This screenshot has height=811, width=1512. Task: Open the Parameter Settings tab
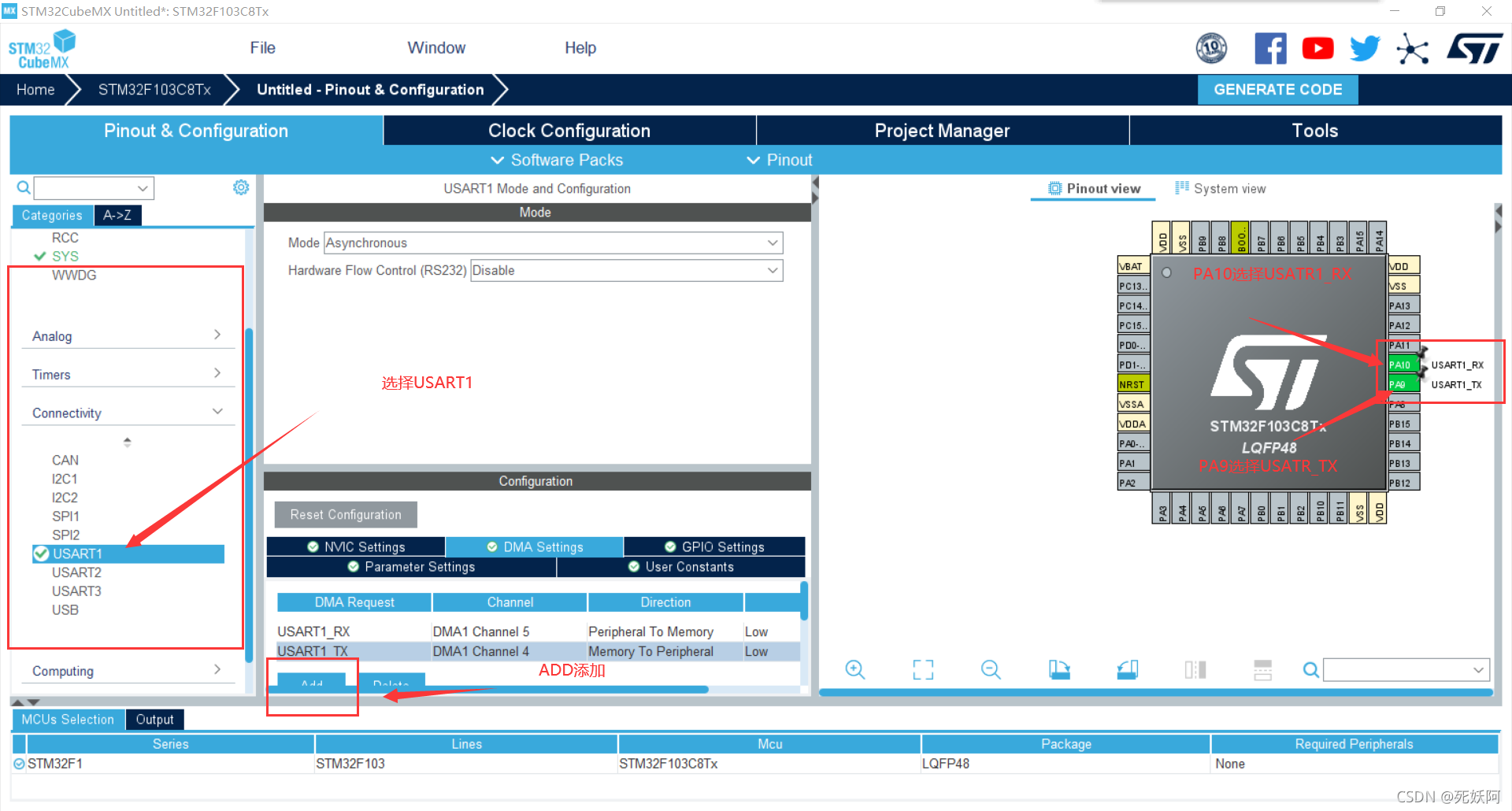coord(411,567)
